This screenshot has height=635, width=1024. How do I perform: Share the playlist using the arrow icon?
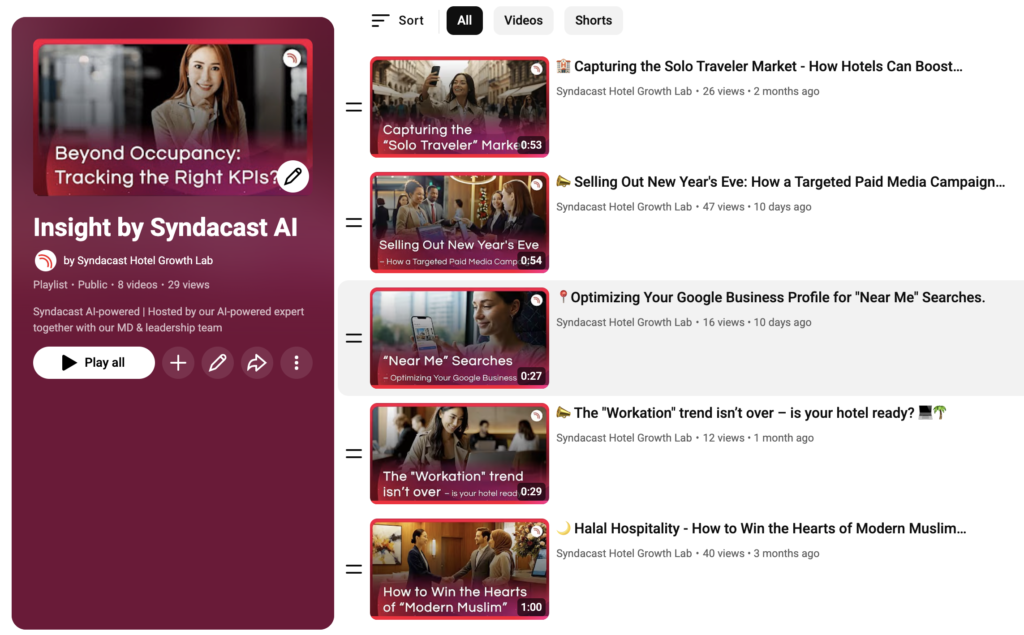click(x=257, y=363)
